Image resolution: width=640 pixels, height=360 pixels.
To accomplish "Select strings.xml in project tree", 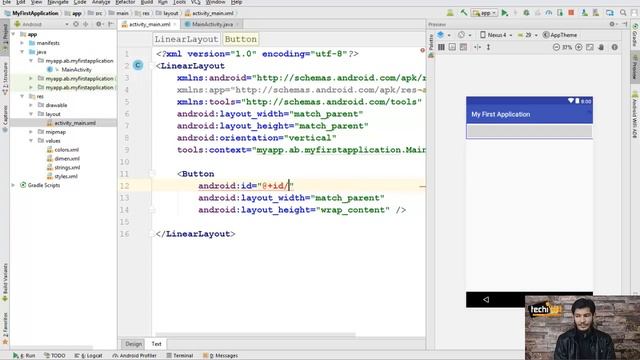I will tap(67, 167).
